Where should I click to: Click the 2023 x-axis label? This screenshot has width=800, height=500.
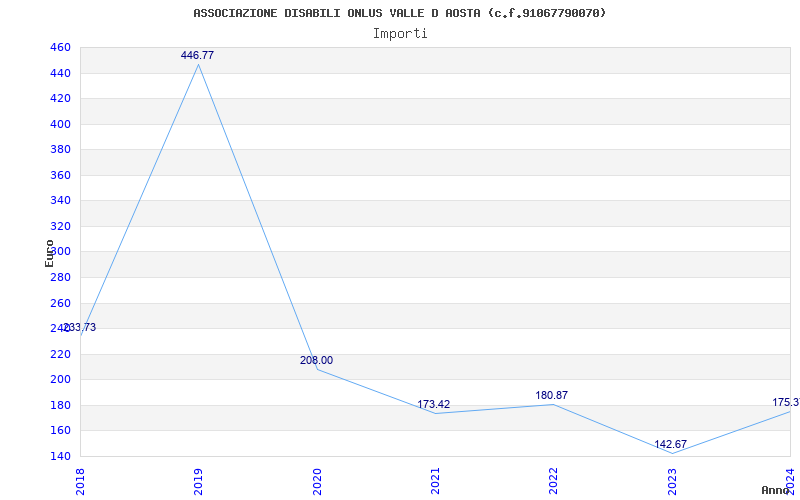click(x=672, y=482)
